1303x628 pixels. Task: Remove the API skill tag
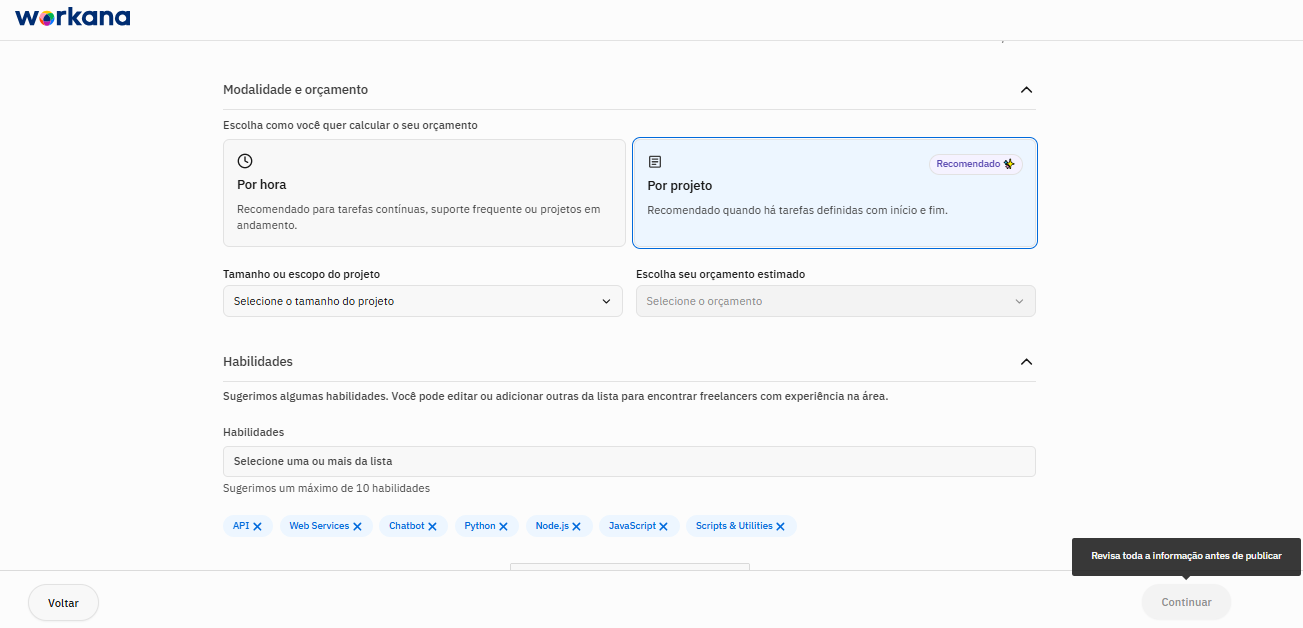click(x=257, y=527)
